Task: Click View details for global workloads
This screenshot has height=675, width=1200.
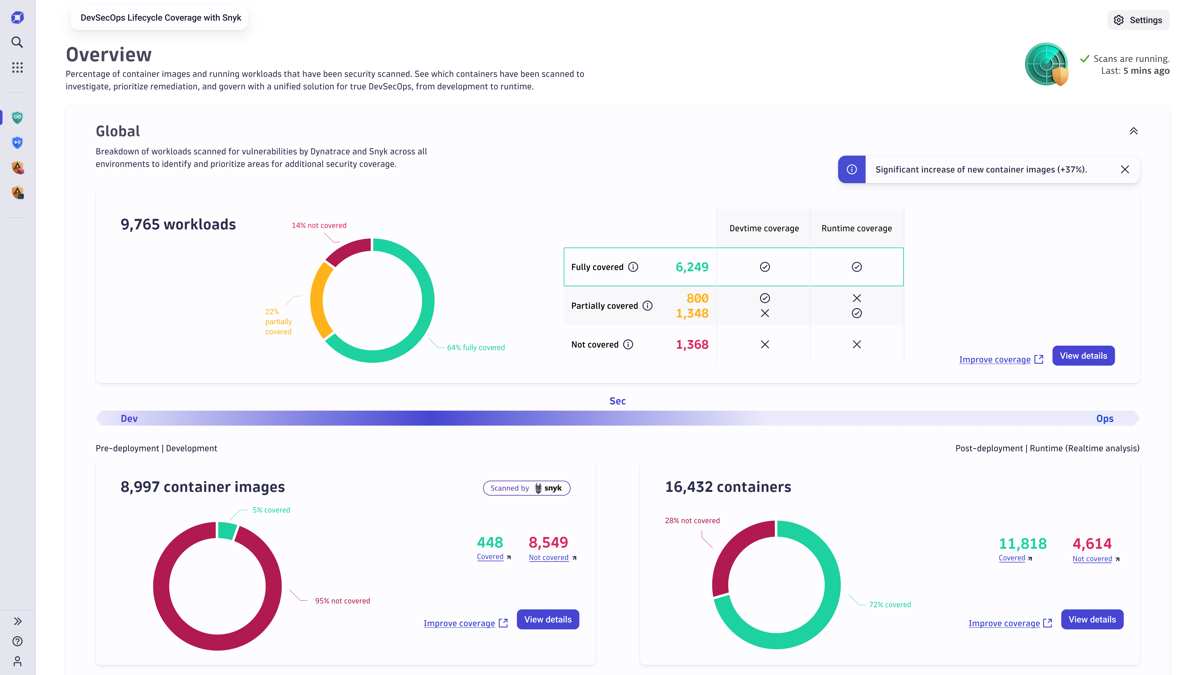Action: coord(1083,356)
